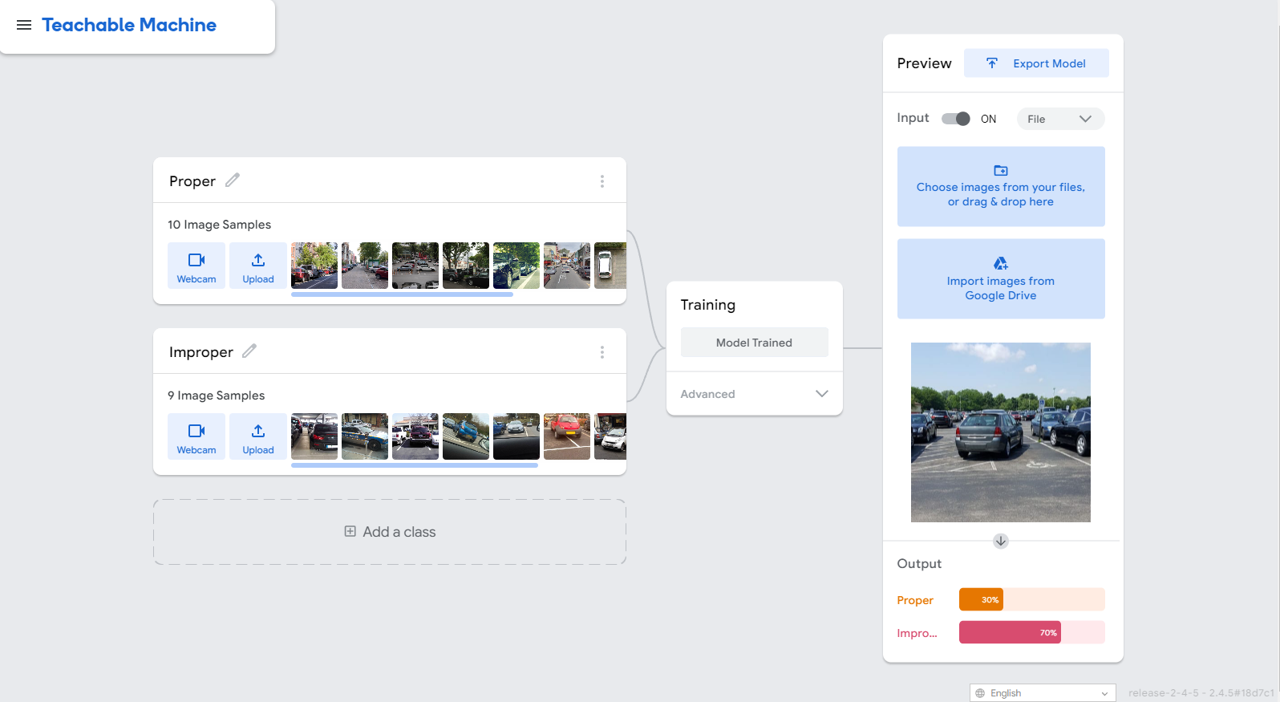
Task: Open the three-dot options menu for Proper class
Action: (x=602, y=181)
